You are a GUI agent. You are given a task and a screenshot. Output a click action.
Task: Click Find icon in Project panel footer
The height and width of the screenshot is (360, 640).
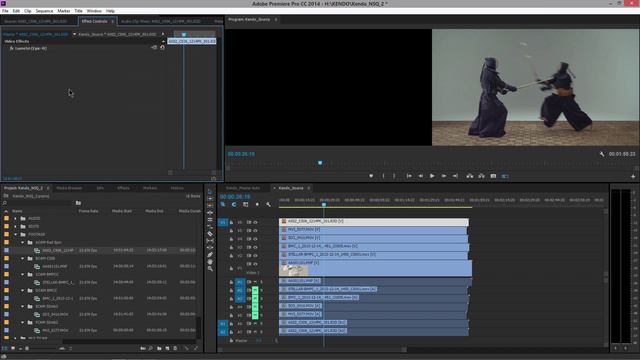pyautogui.click(x=151, y=348)
